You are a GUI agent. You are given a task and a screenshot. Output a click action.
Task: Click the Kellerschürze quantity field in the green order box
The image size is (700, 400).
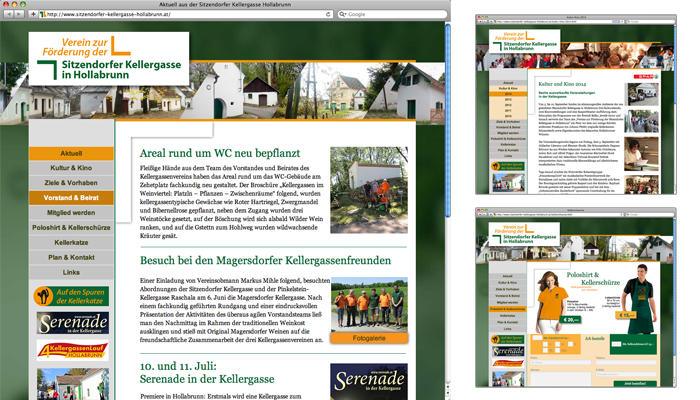point(617,344)
